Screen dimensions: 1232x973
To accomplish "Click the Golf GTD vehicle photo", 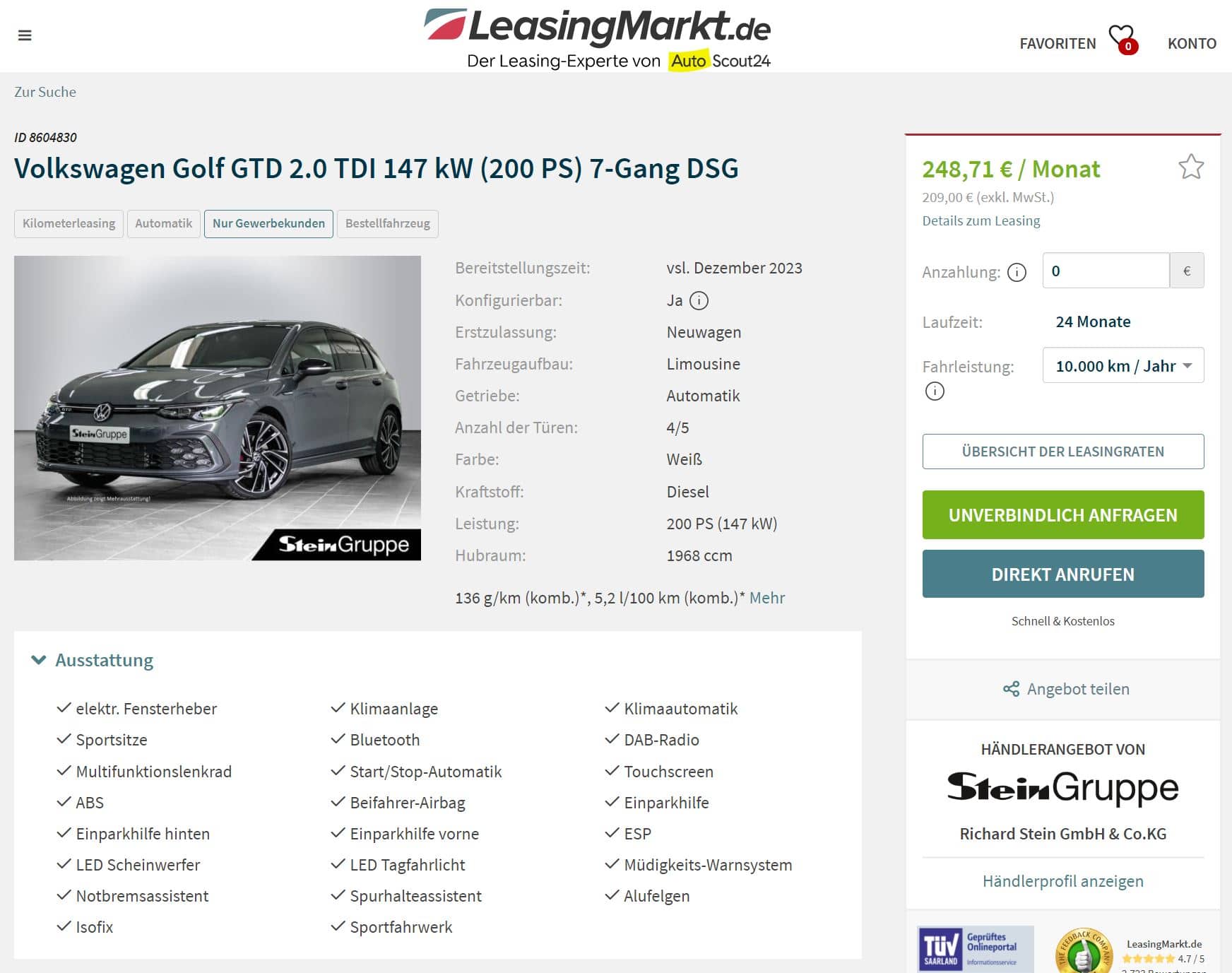I will click(218, 408).
